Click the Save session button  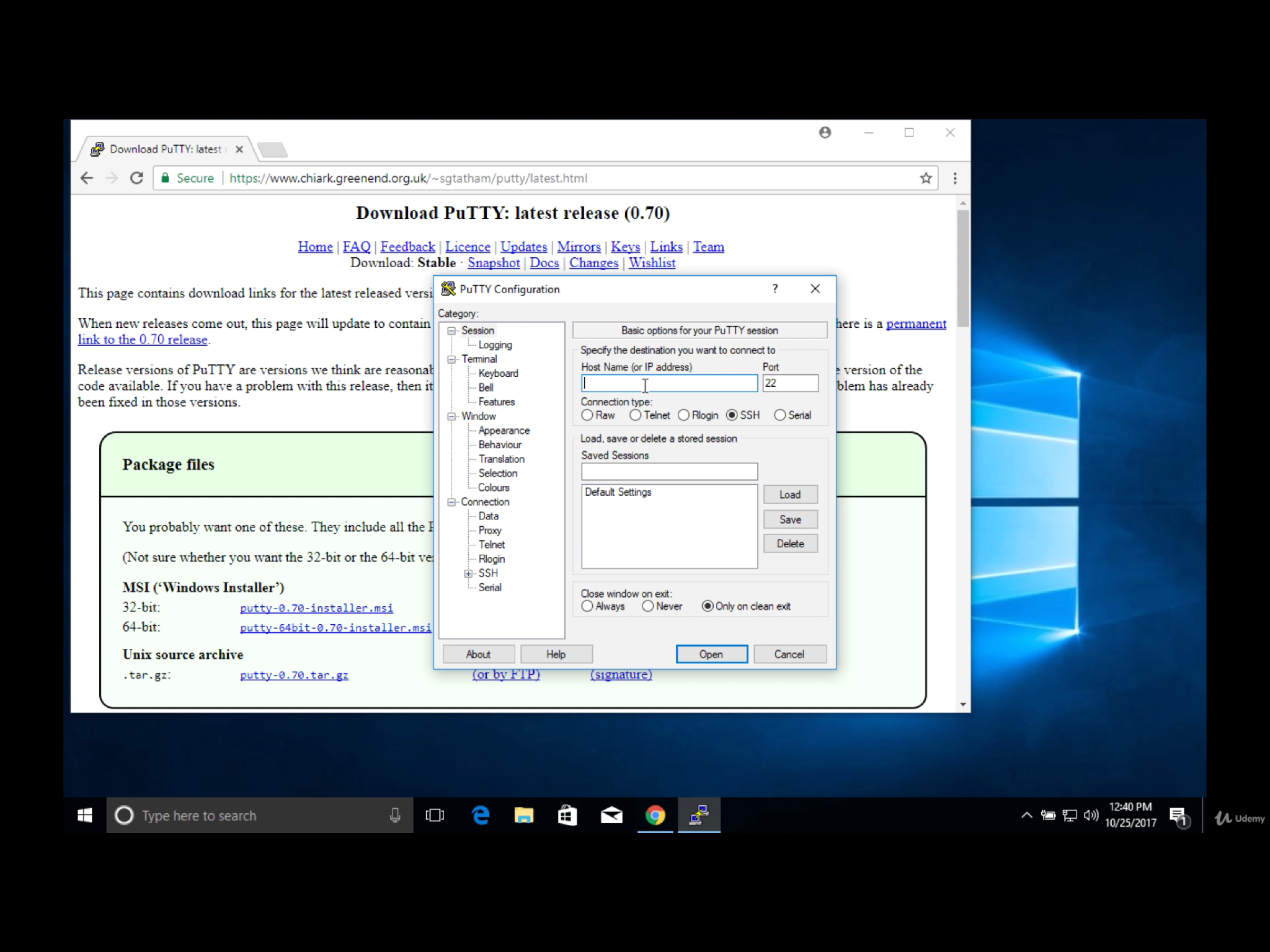pos(790,519)
